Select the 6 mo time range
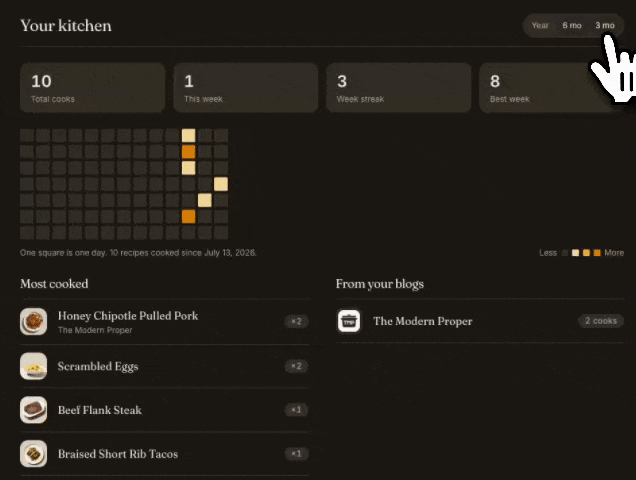 click(572, 25)
